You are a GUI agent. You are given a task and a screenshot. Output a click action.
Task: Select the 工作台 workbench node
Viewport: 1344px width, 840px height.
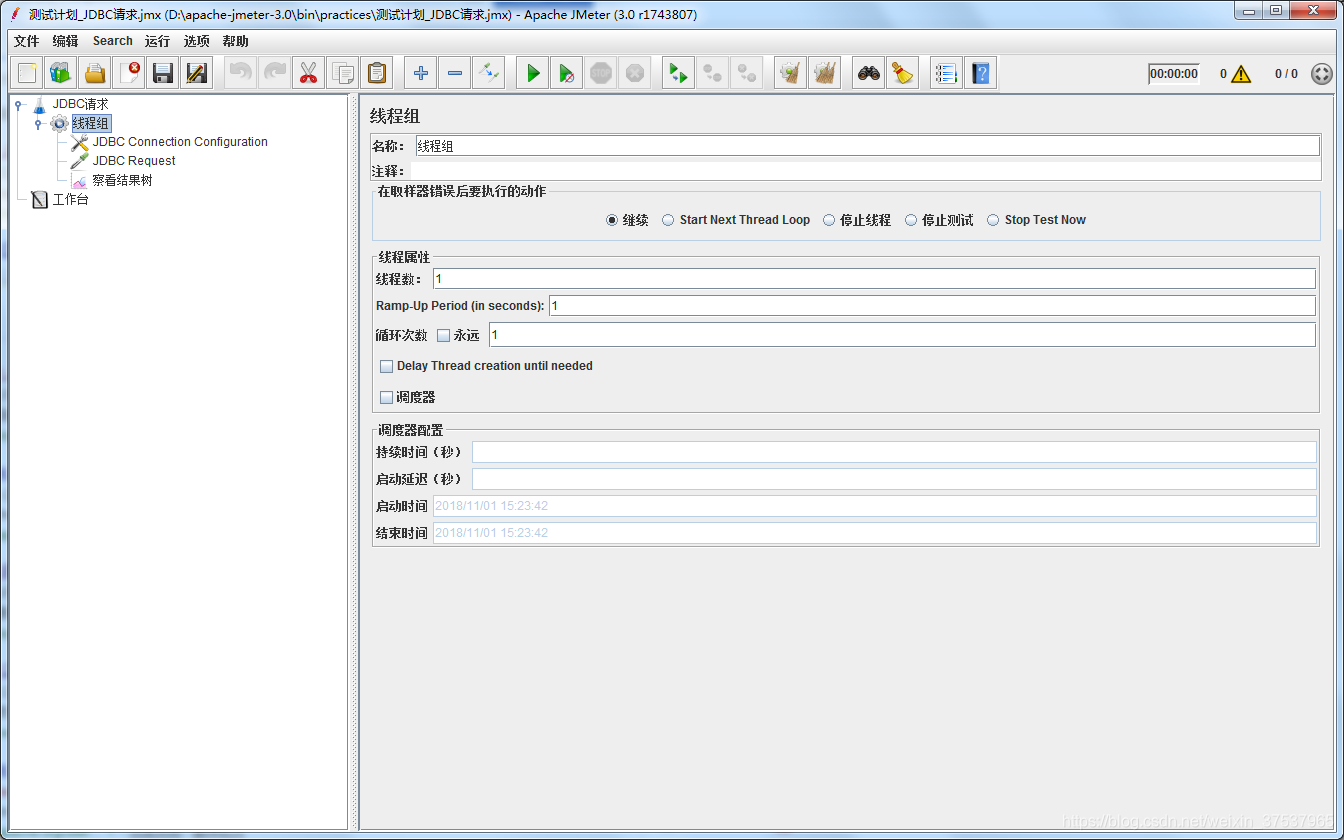[70, 200]
